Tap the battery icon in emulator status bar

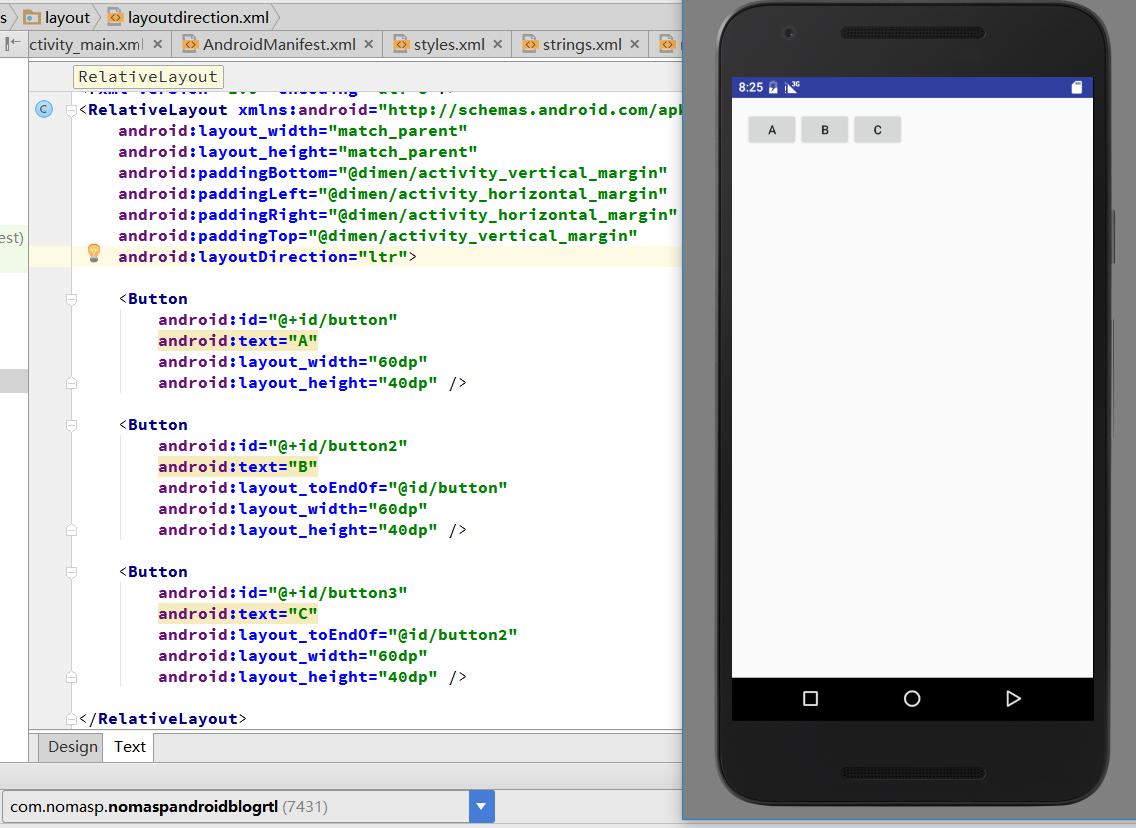[x=774, y=88]
